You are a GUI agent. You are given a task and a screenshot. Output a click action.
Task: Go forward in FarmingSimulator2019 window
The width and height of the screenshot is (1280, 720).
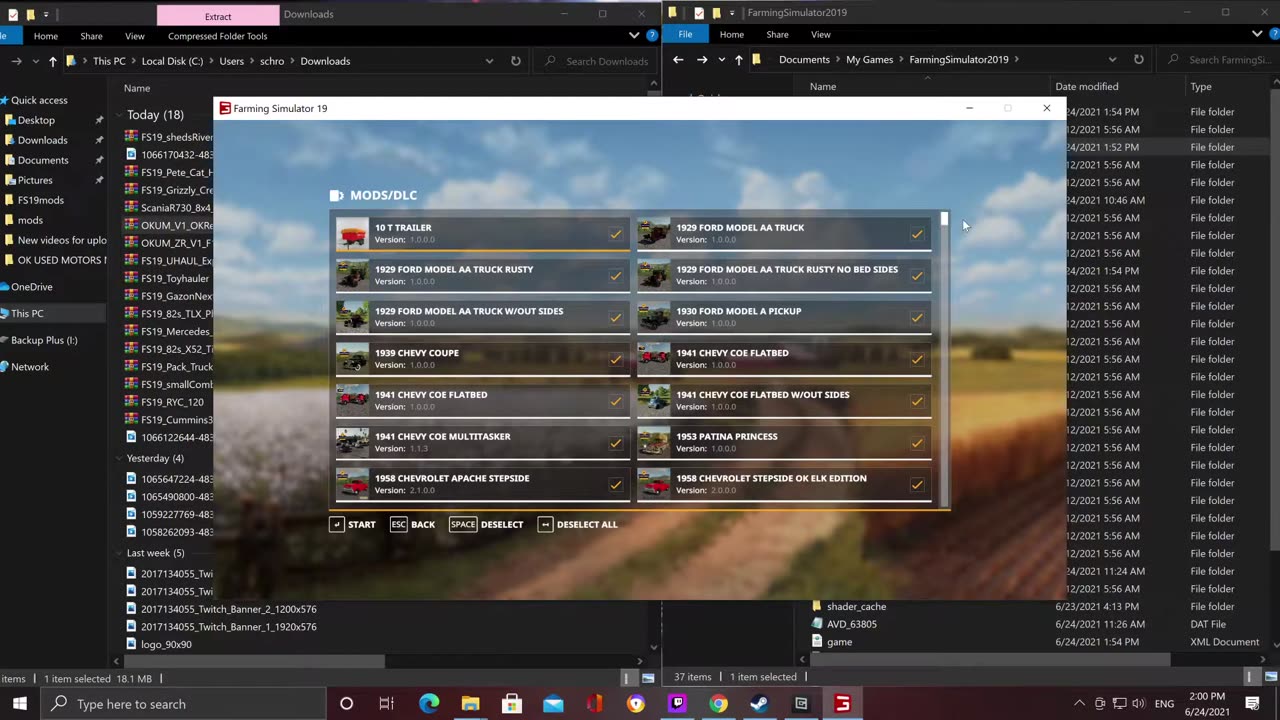click(x=702, y=59)
